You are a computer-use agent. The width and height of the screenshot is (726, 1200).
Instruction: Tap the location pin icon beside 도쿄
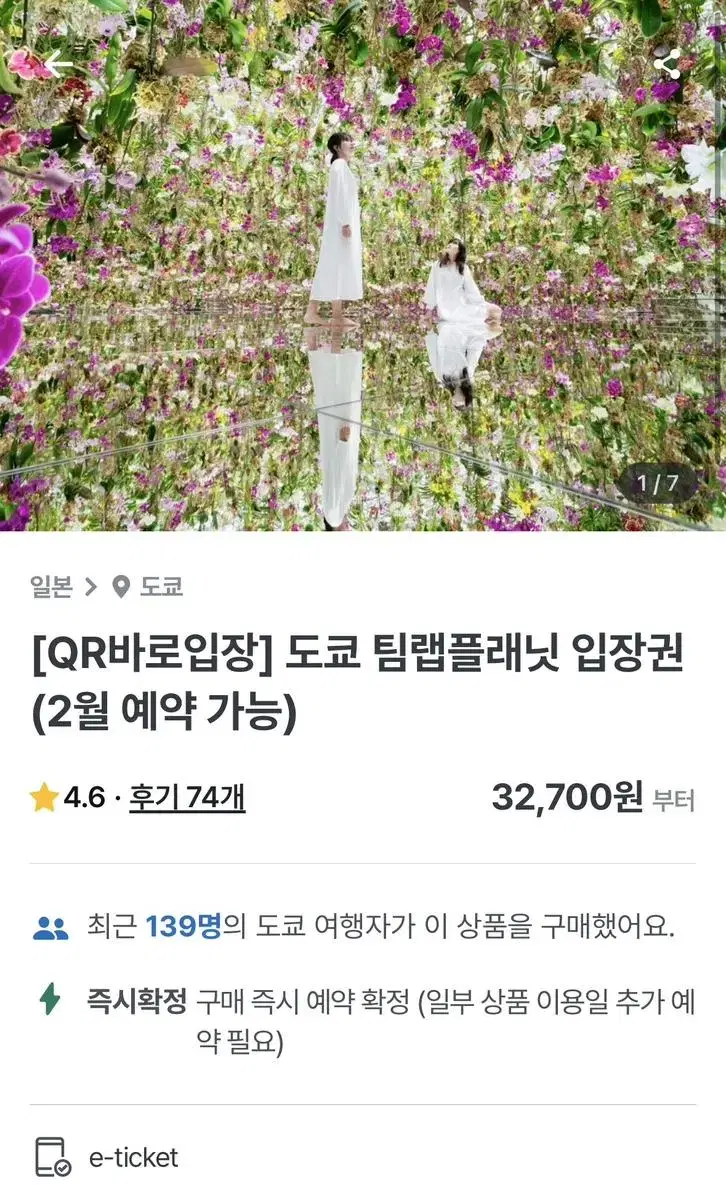click(121, 587)
